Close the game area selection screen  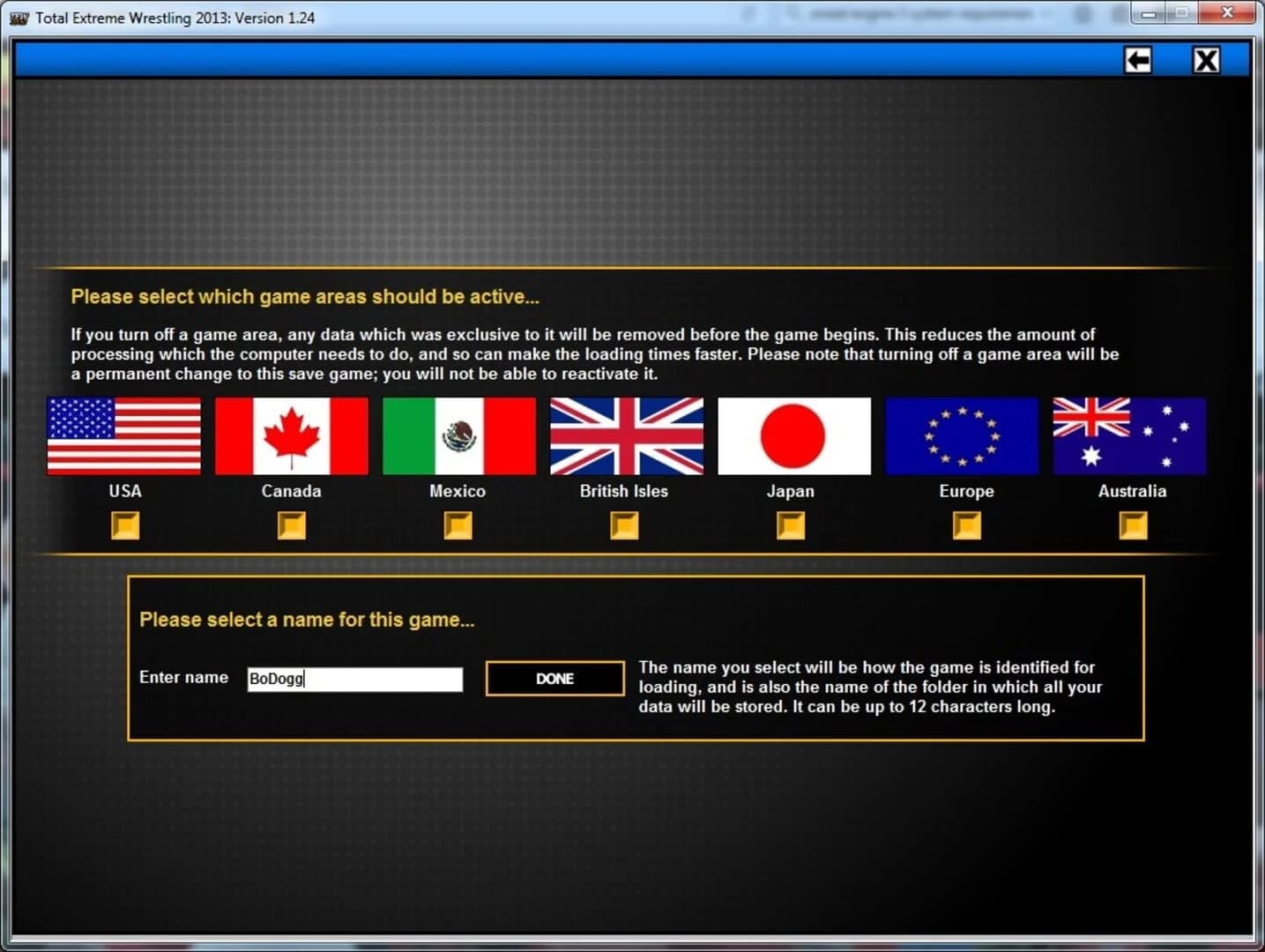[x=1207, y=60]
